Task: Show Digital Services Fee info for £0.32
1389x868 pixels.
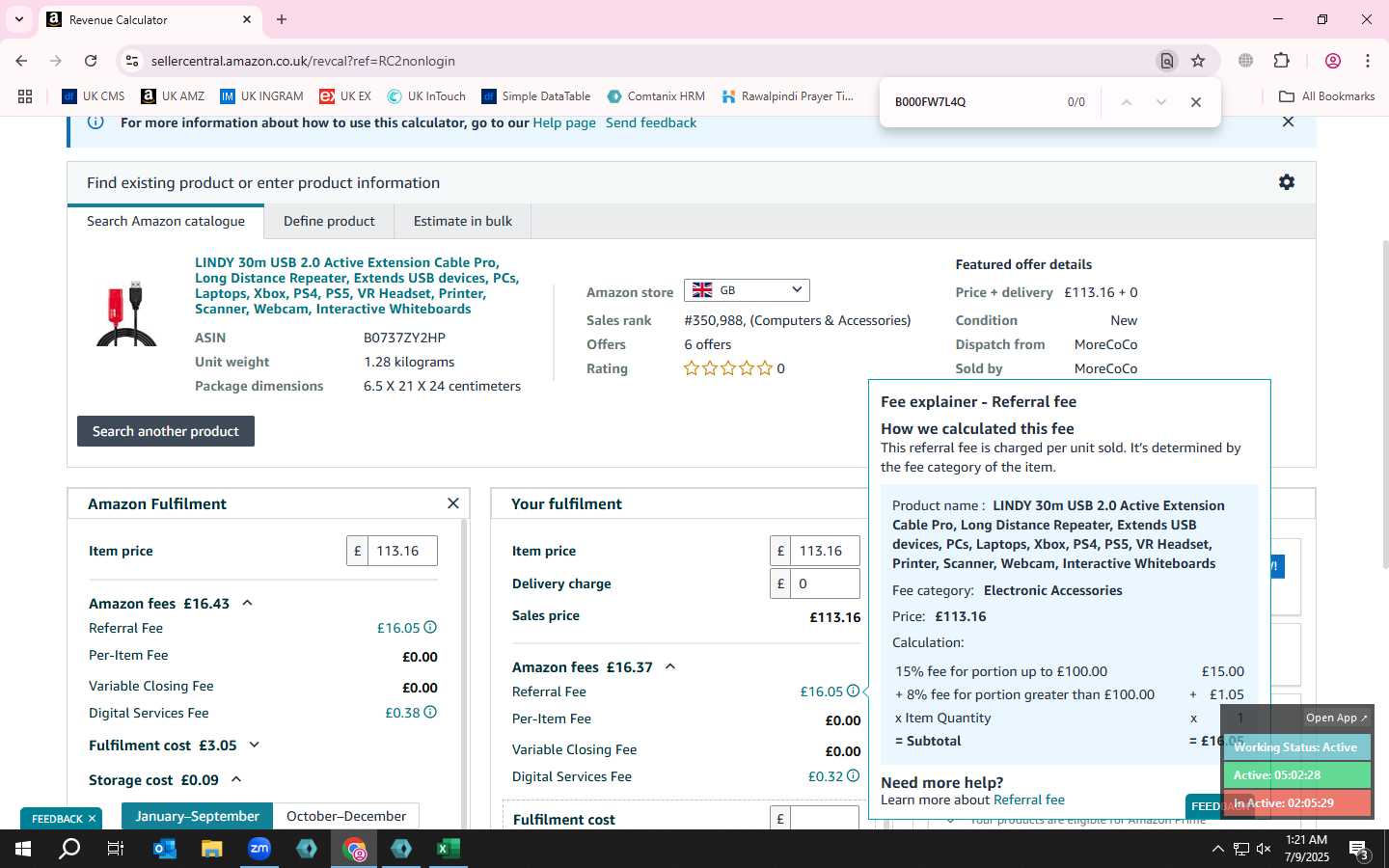Action: 853,775
